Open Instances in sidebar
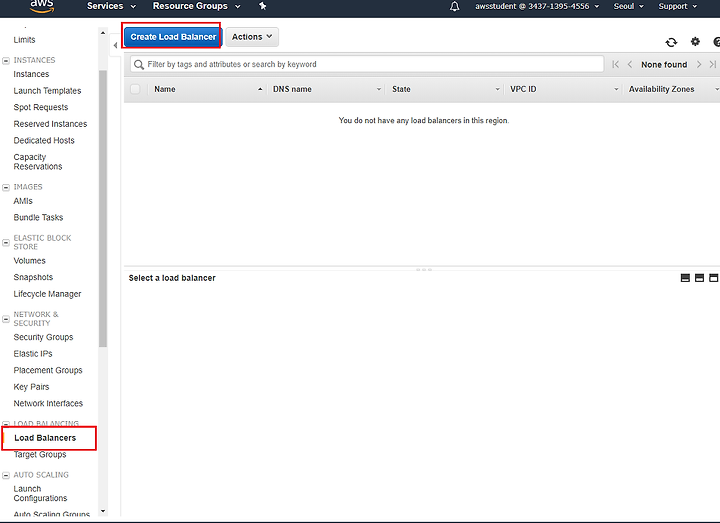This screenshot has height=523, width=720. (31, 74)
